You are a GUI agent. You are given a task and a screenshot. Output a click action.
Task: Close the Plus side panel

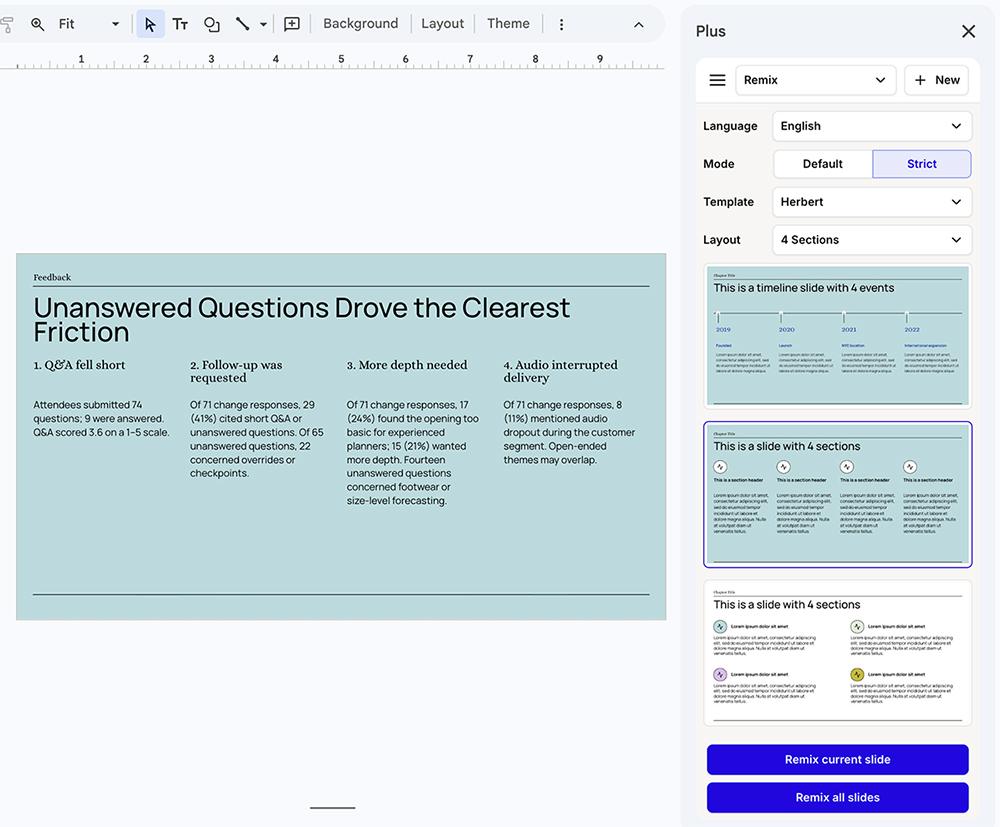point(968,31)
